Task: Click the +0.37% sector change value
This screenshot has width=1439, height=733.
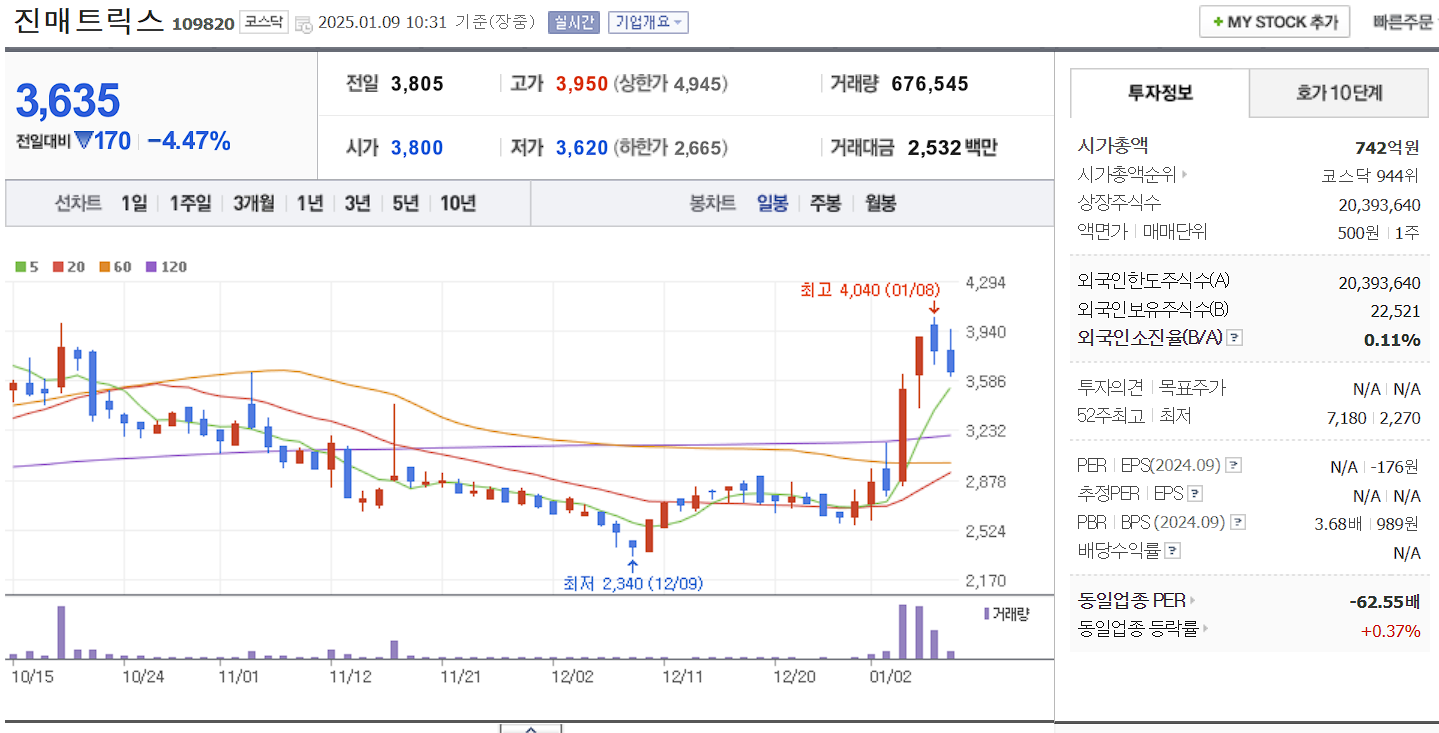Action: pyautogui.click(x=1390, y=630)
